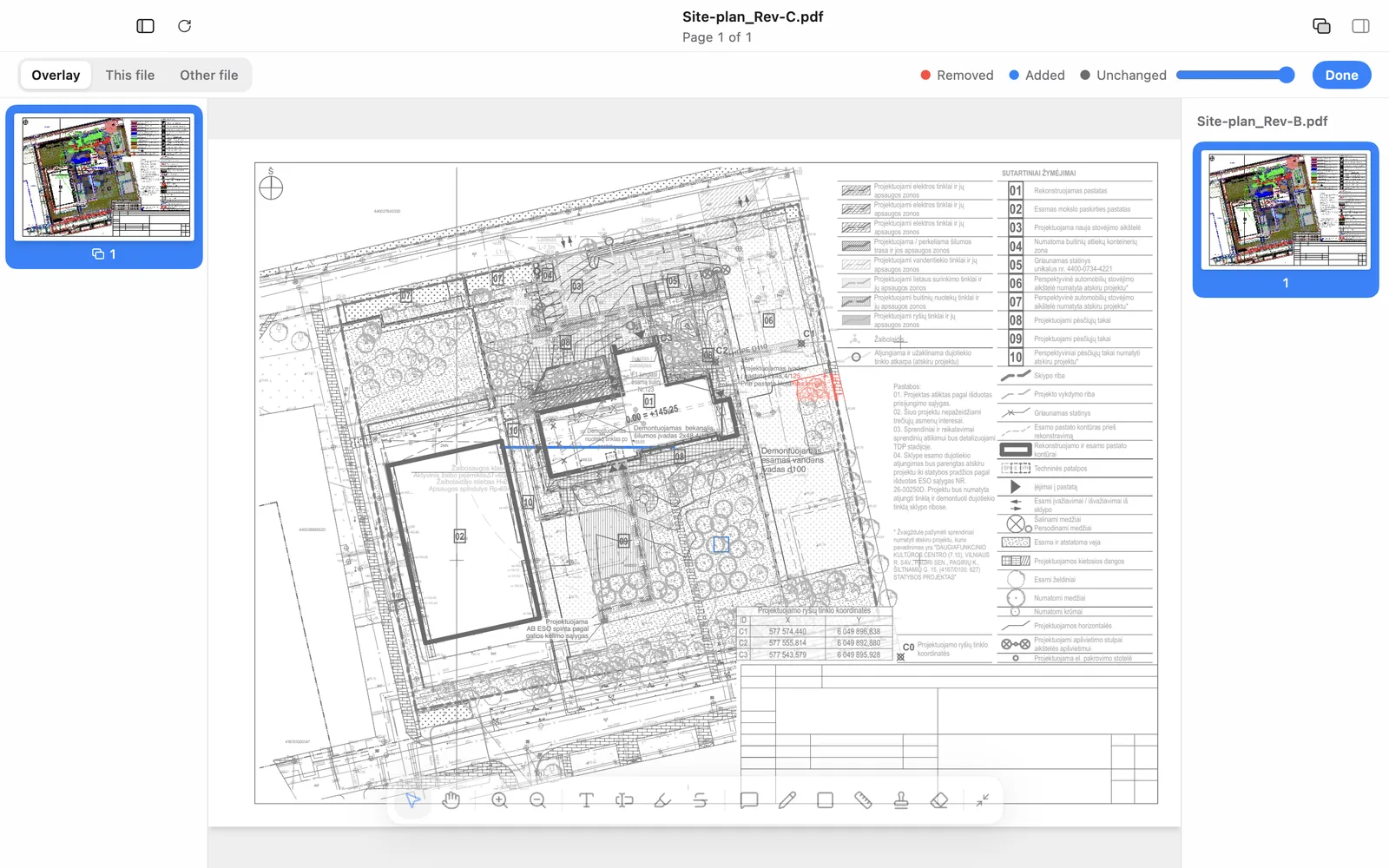The height and width of the screenshot is (868, 1389).
Task: Select the text tool
Action: pos(586,800)
